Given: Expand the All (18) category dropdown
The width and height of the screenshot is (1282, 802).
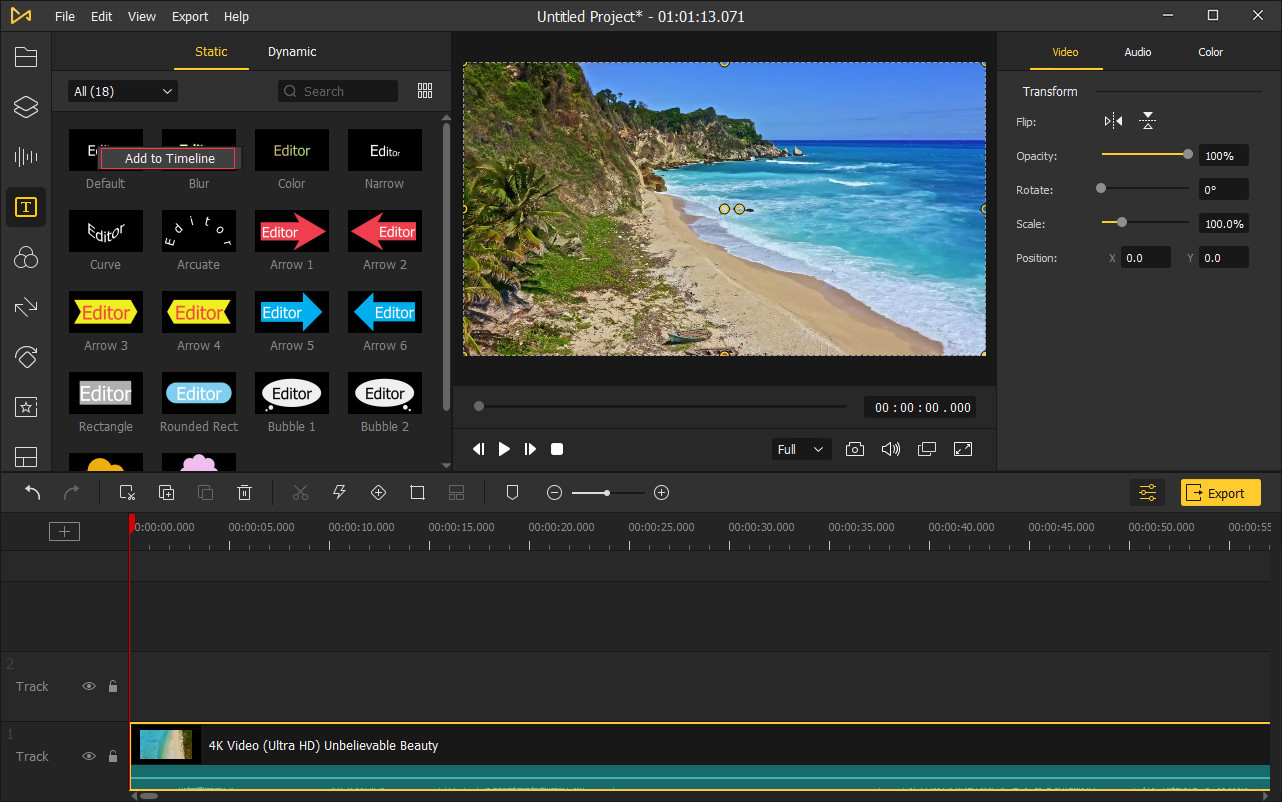Looking at the screenshot, I should pyautogui.click(x=123, y=91).
